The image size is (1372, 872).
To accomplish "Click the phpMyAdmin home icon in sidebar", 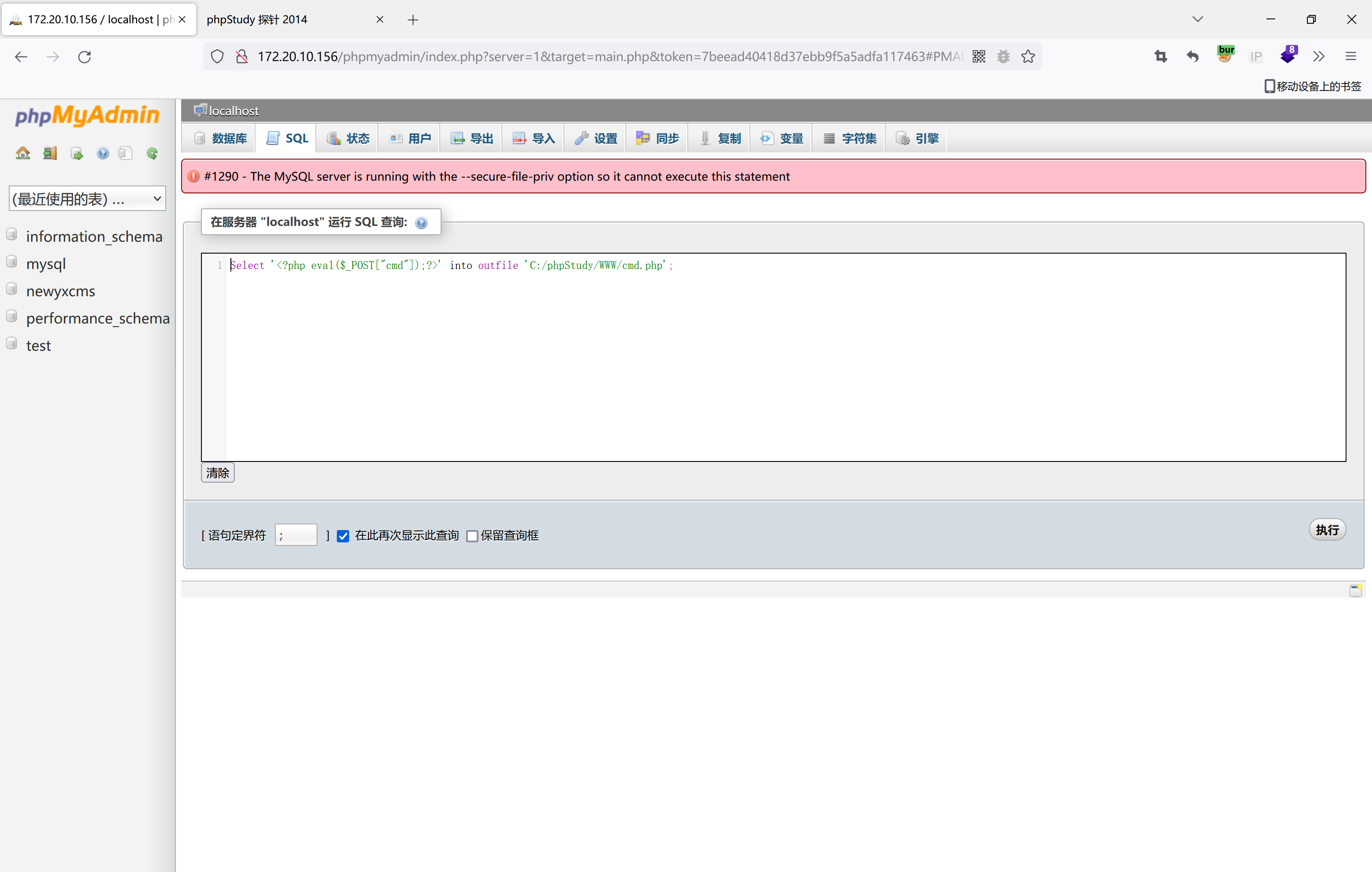I will (x=22, y=153).
